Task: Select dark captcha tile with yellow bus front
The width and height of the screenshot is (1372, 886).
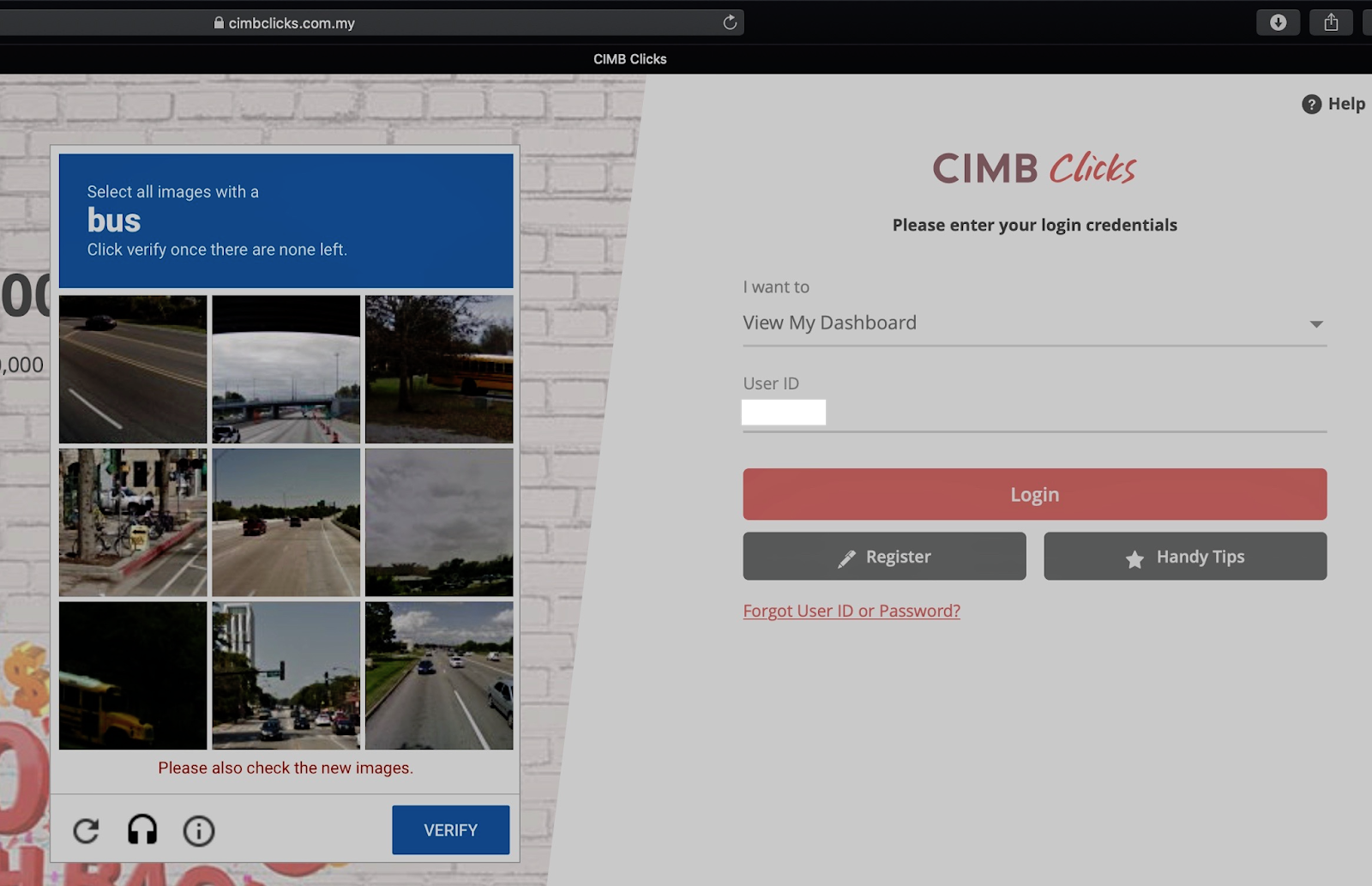Action: click(133, 676)
